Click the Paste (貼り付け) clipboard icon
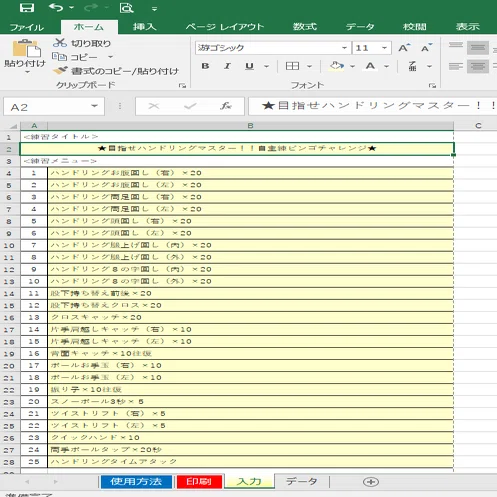 point(26,49)
